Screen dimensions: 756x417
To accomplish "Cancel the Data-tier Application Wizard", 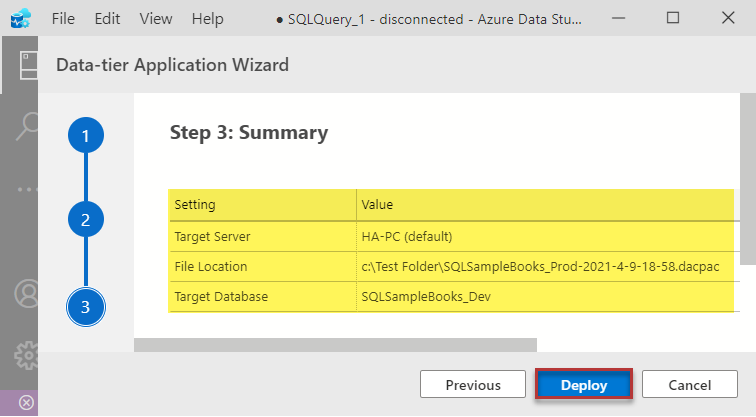I will (690, 385).
